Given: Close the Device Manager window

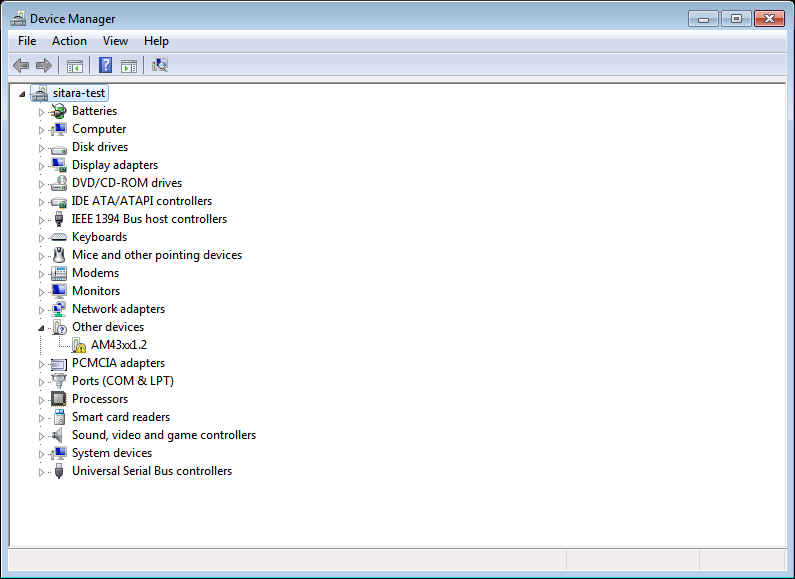Looking at the screenshot, I should (x=769, y=19).
